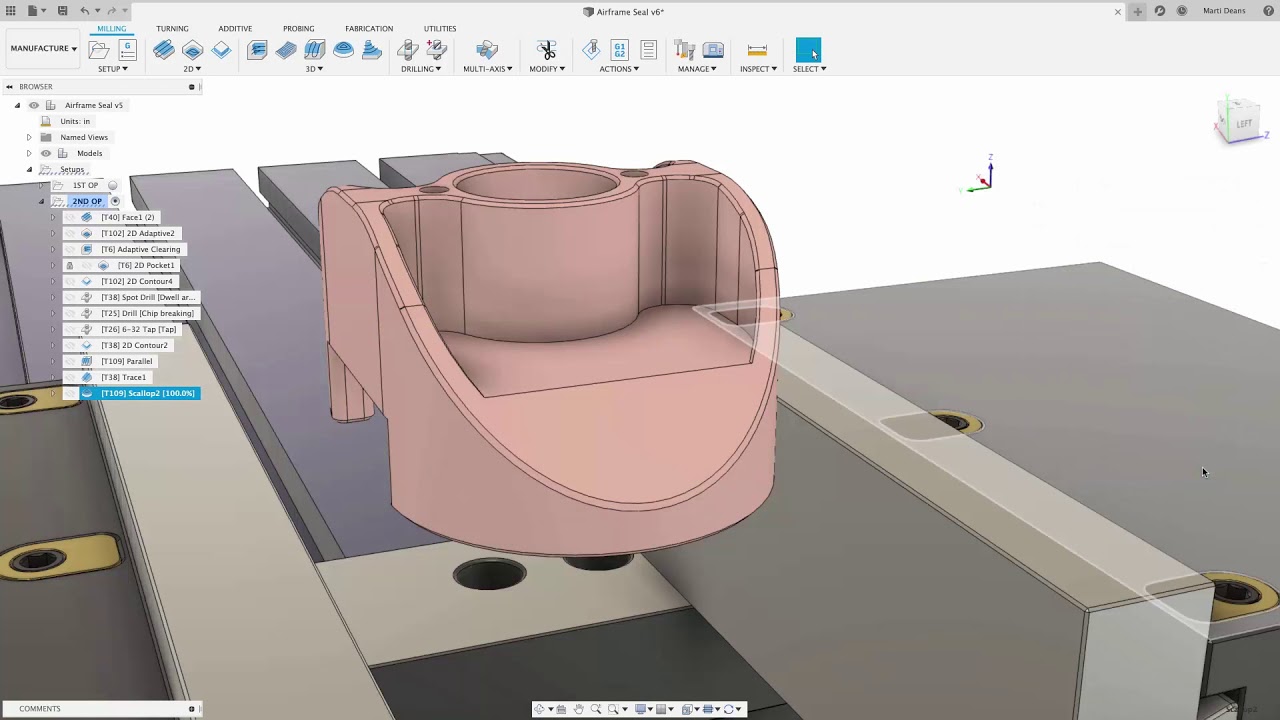1280x720 pixels.
Task: Expand the Named Views folder
Action: point(28,137)
